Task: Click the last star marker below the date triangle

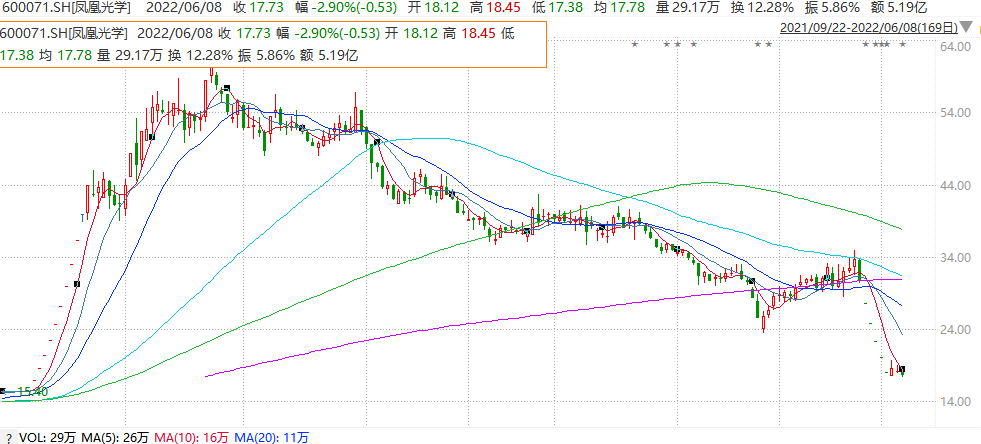Action: click(x=903, y=44)
